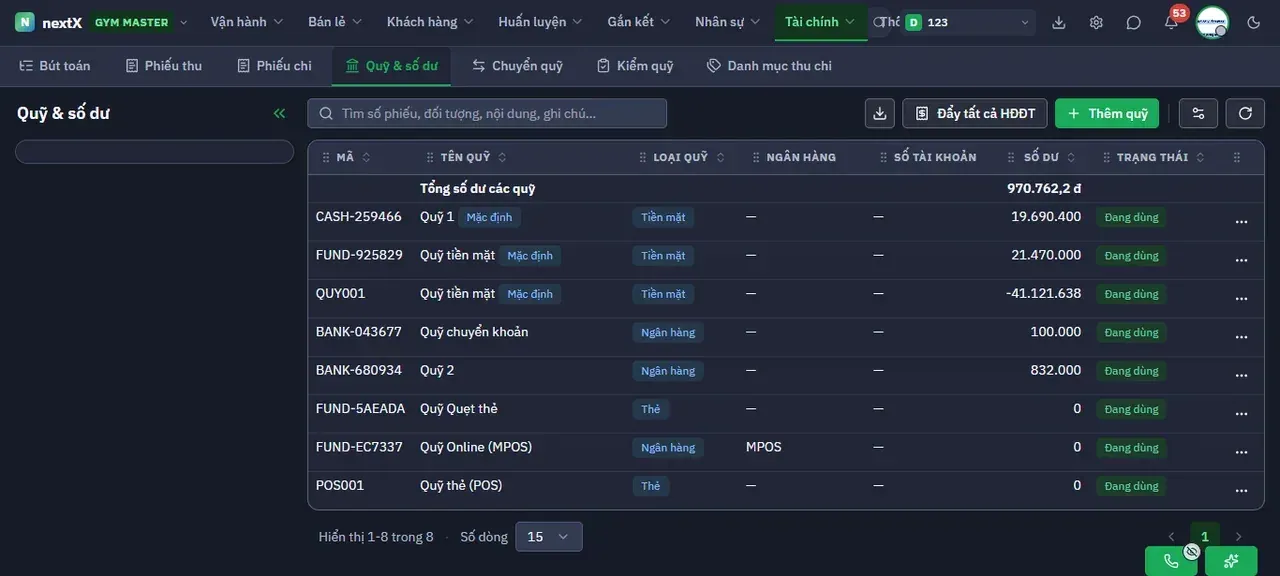Viewport: 1280px width, 576px height.
Task: Go to the next page arrow
Action: [1238, 537]
